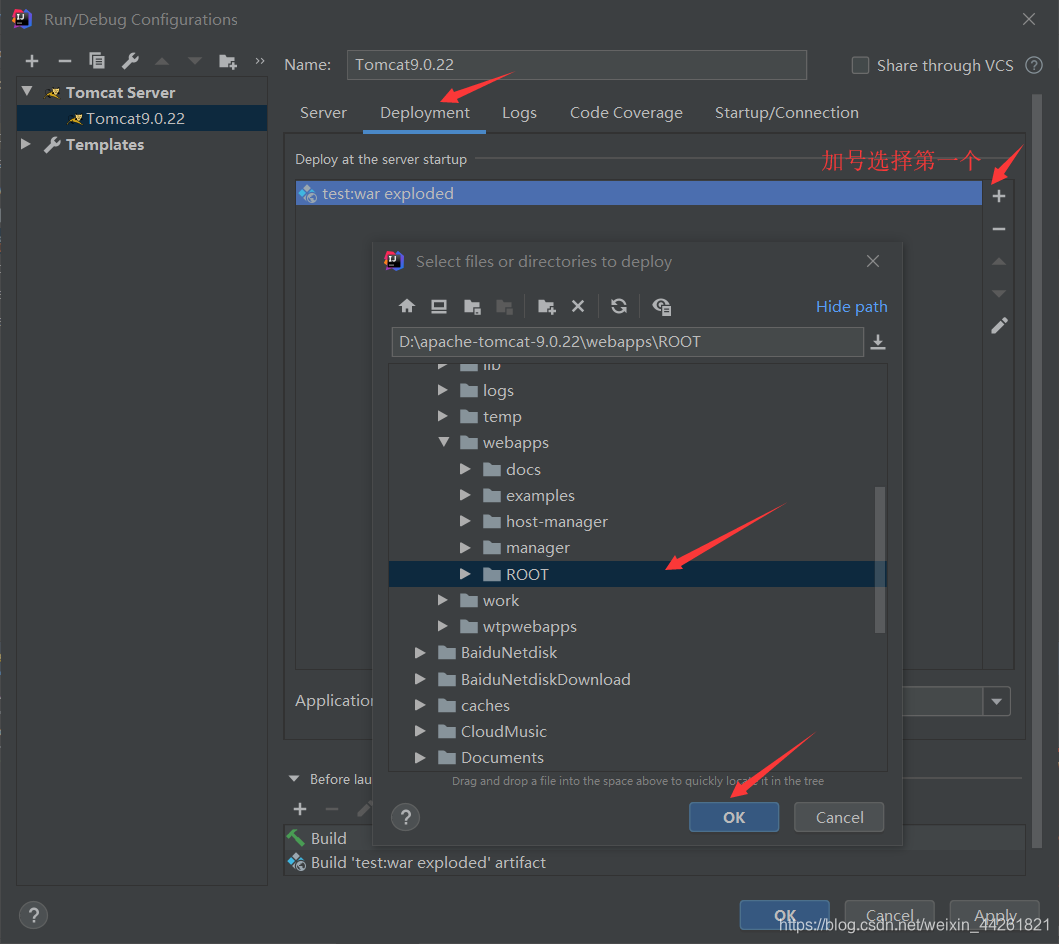
Task: Click the Name input field
Action: point(577,65)
